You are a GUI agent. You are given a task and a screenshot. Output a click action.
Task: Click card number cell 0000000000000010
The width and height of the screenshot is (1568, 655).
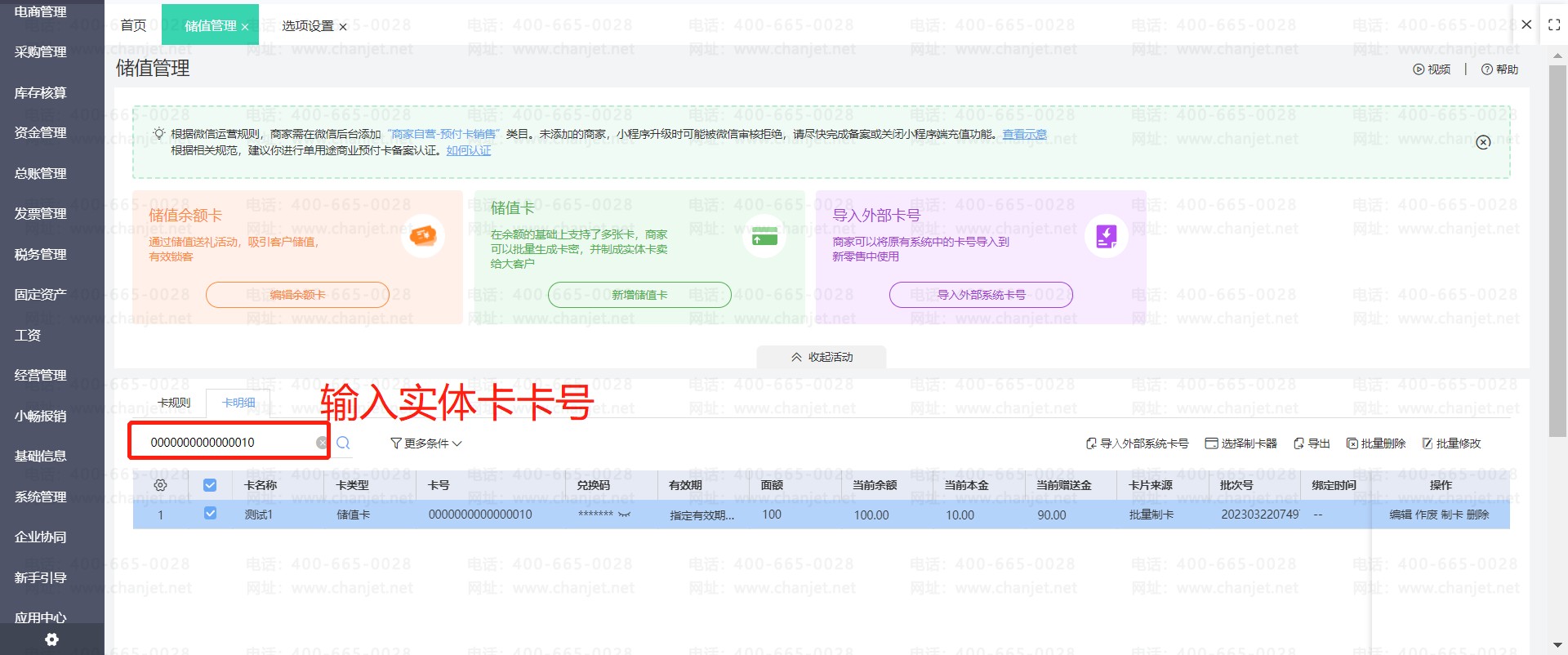480,515
